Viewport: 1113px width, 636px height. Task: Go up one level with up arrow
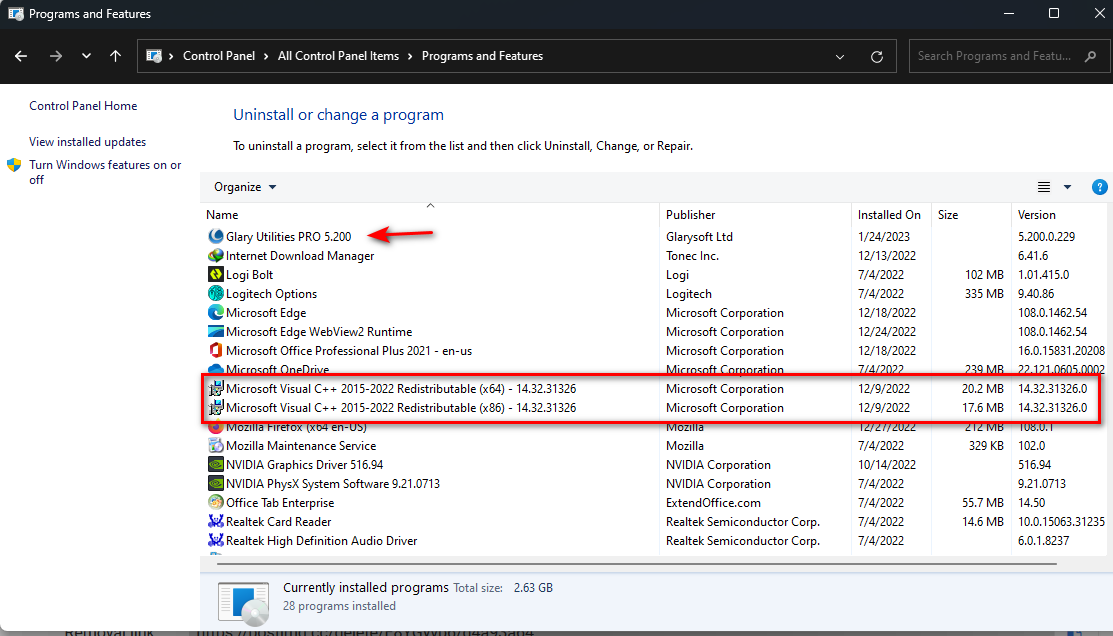click(x=116, y=56)
